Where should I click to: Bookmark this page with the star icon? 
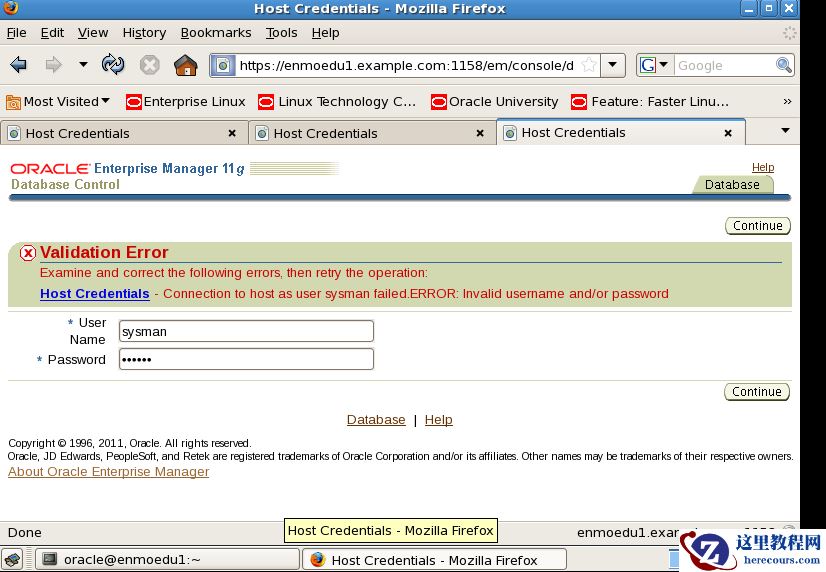tap(588, 65)
